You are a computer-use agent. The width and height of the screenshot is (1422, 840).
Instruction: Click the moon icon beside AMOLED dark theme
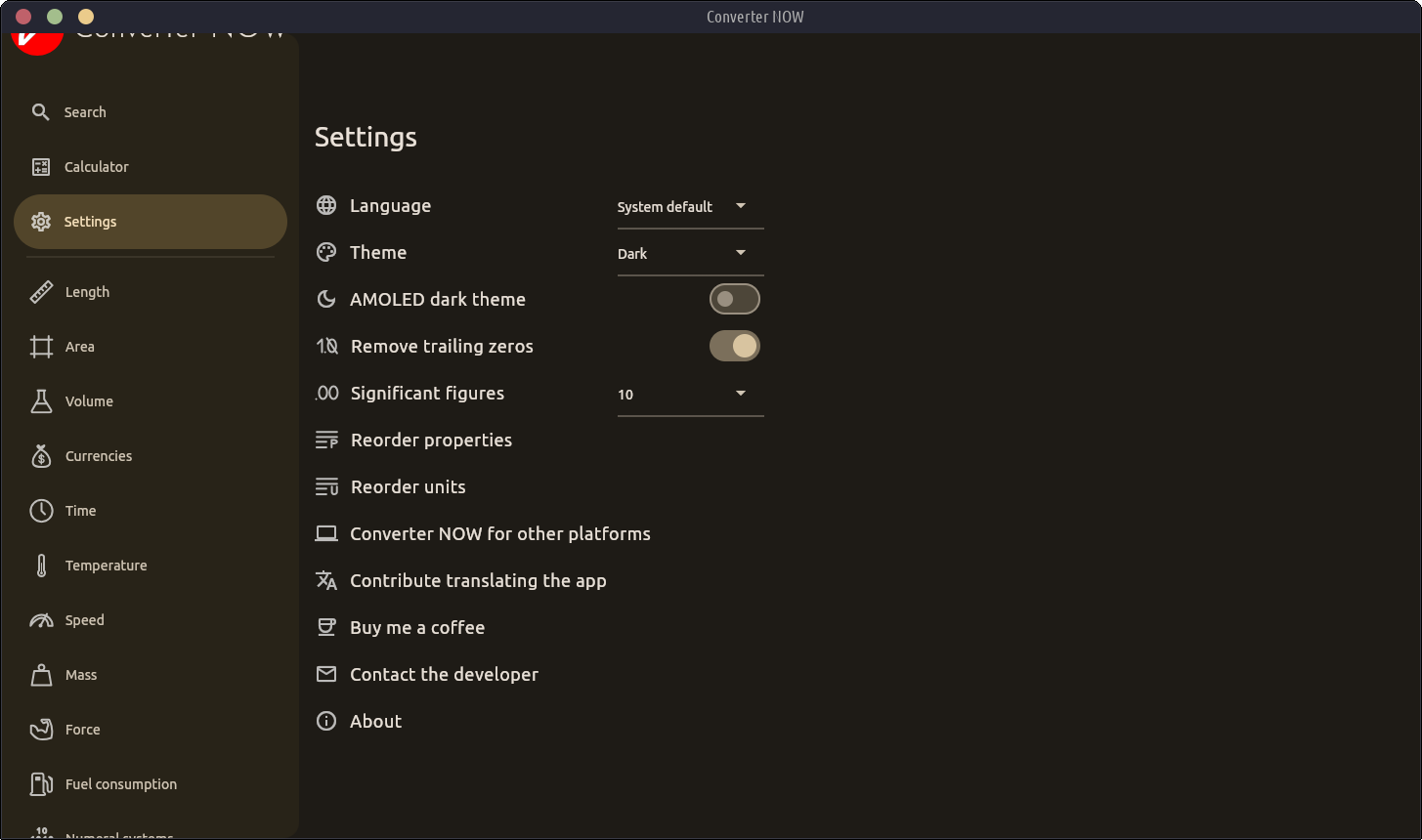(x=326, y=299)
